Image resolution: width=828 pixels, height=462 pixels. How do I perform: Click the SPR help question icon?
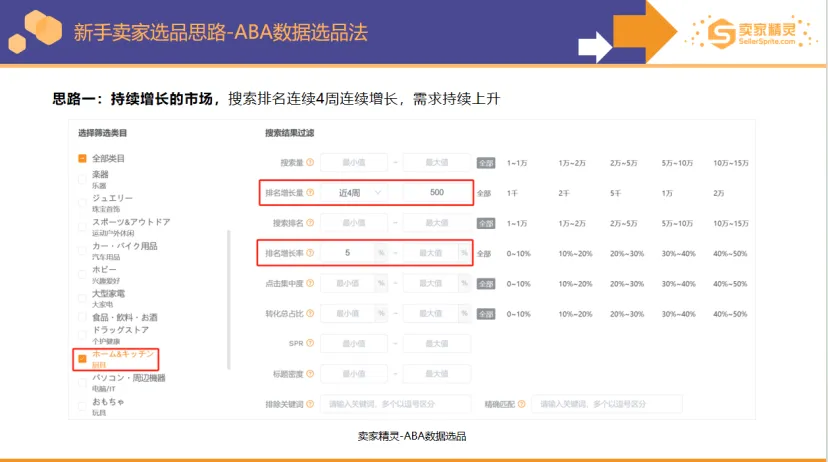[x=310, y=343]
